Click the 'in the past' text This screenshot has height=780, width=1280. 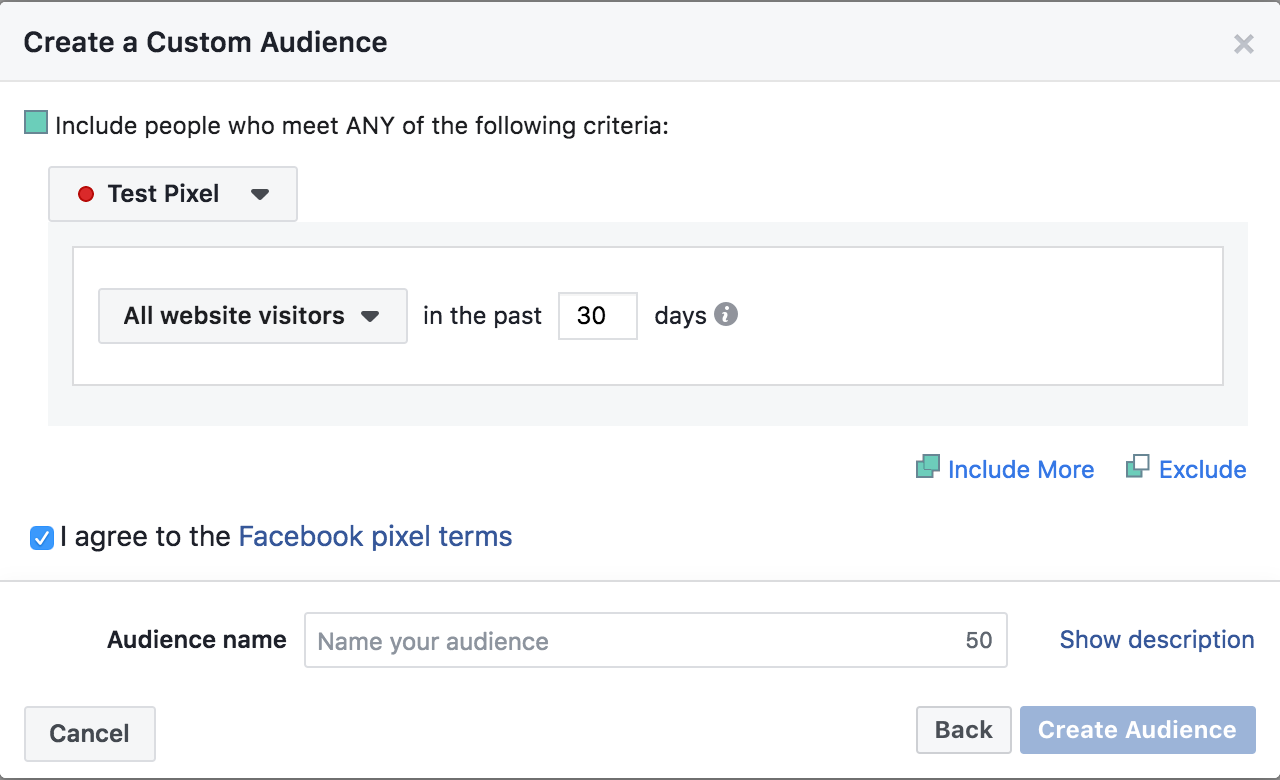[x=482, y=316]
